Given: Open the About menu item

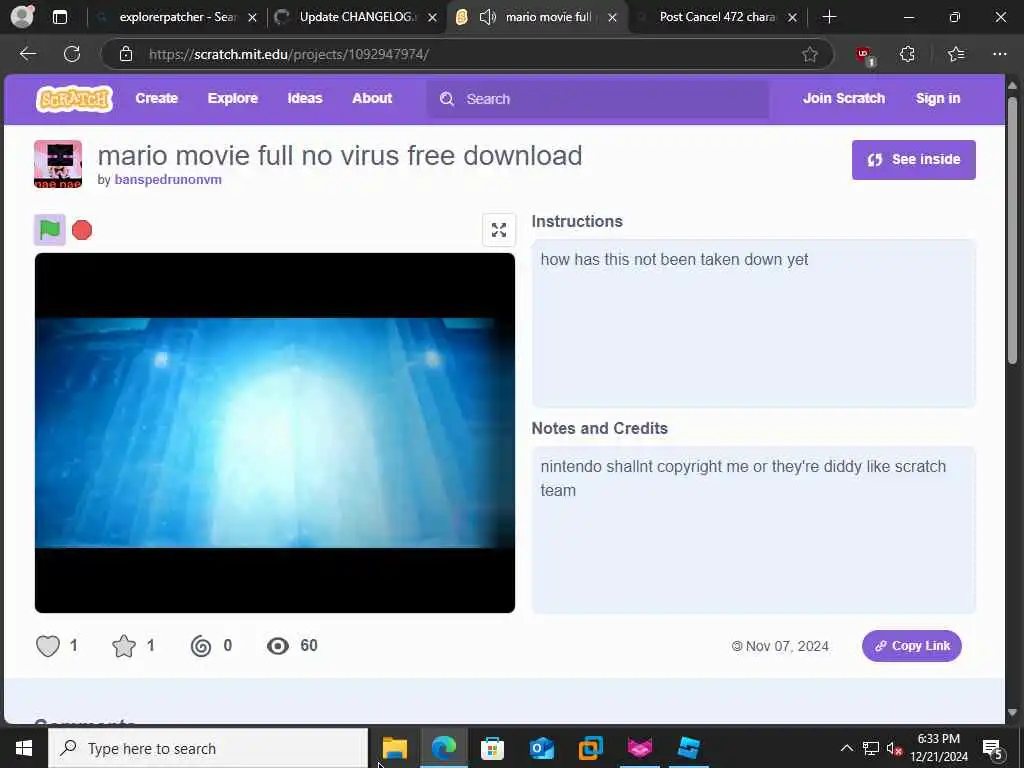Looking at the screenshot, I should [x=372, y=99].
